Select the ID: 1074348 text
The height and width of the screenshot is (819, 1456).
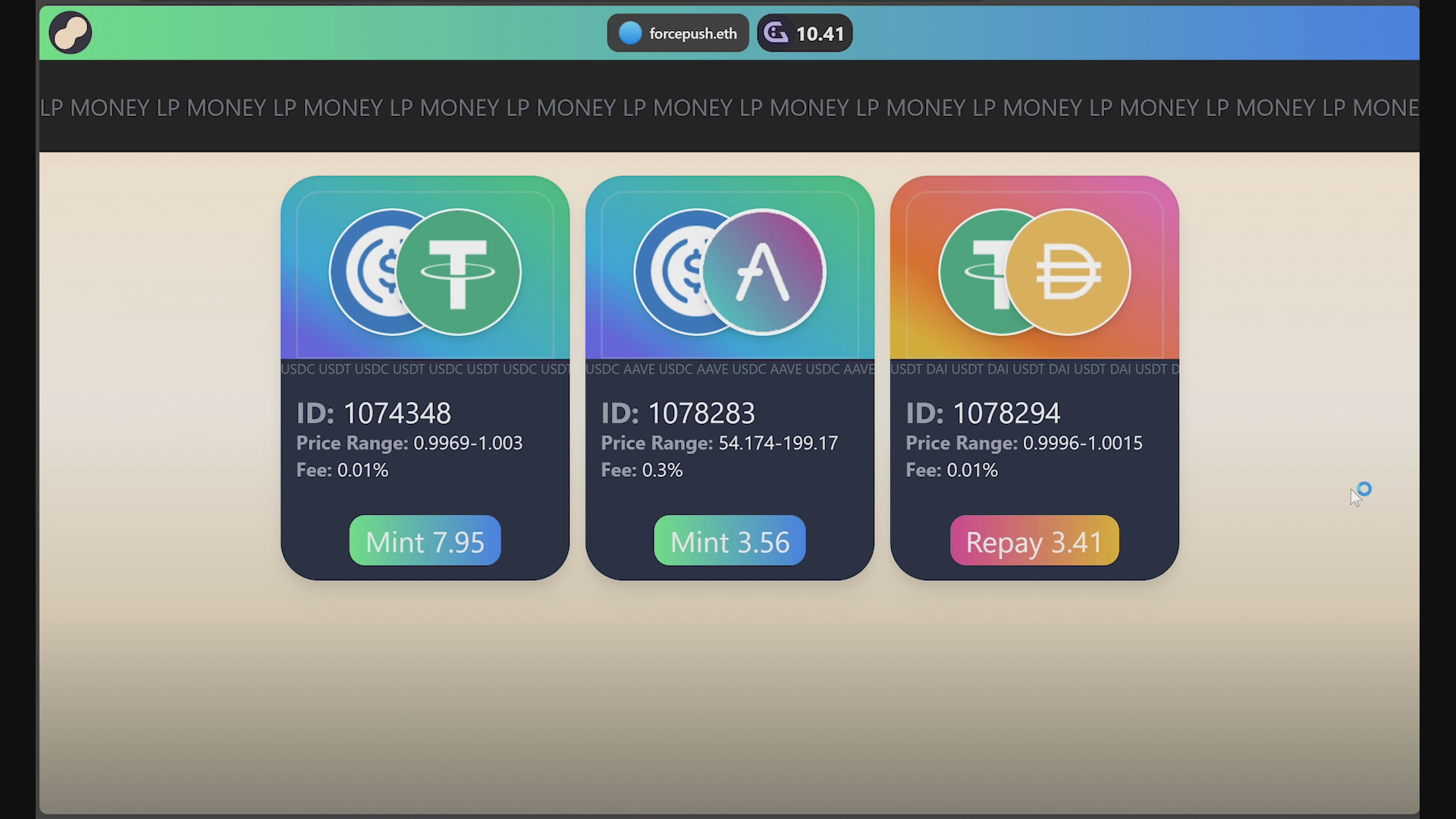pyautogui.click(x=374, y=413)
